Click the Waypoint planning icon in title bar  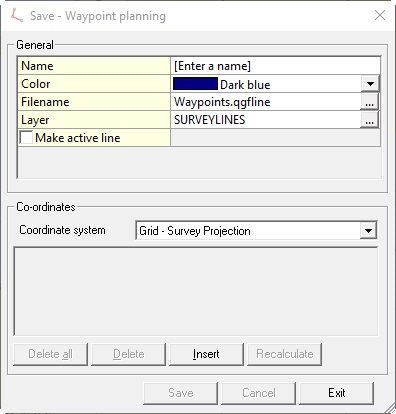pos(16,16)
